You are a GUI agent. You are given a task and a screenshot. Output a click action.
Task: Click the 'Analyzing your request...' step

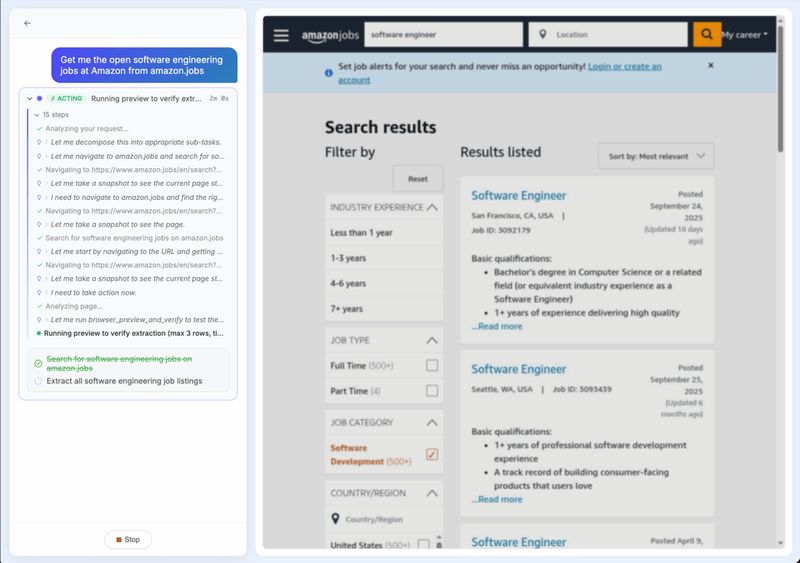click(x=87, y=129)
